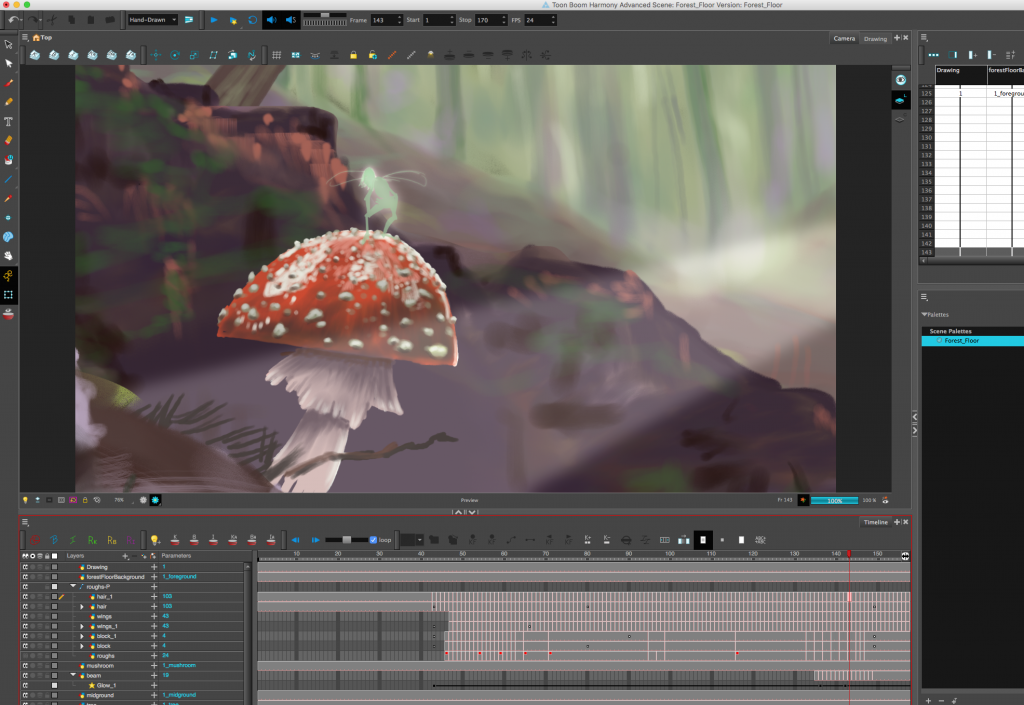This screenshot has width=1024, height=705.
Task: Select the Text tool in left toolbar
Action: (9, 121)
